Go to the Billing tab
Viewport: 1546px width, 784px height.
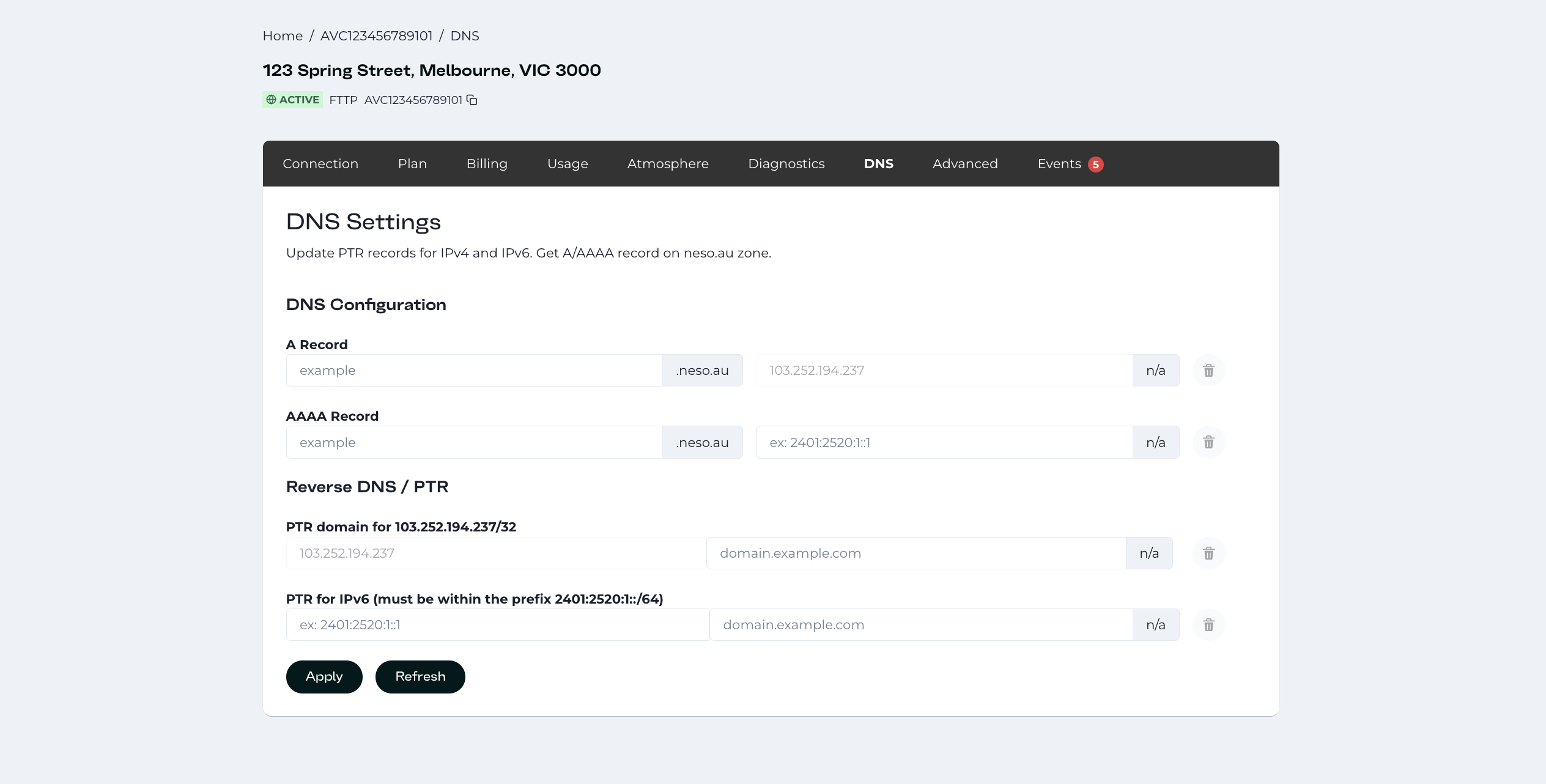click(x=487, y=164)
